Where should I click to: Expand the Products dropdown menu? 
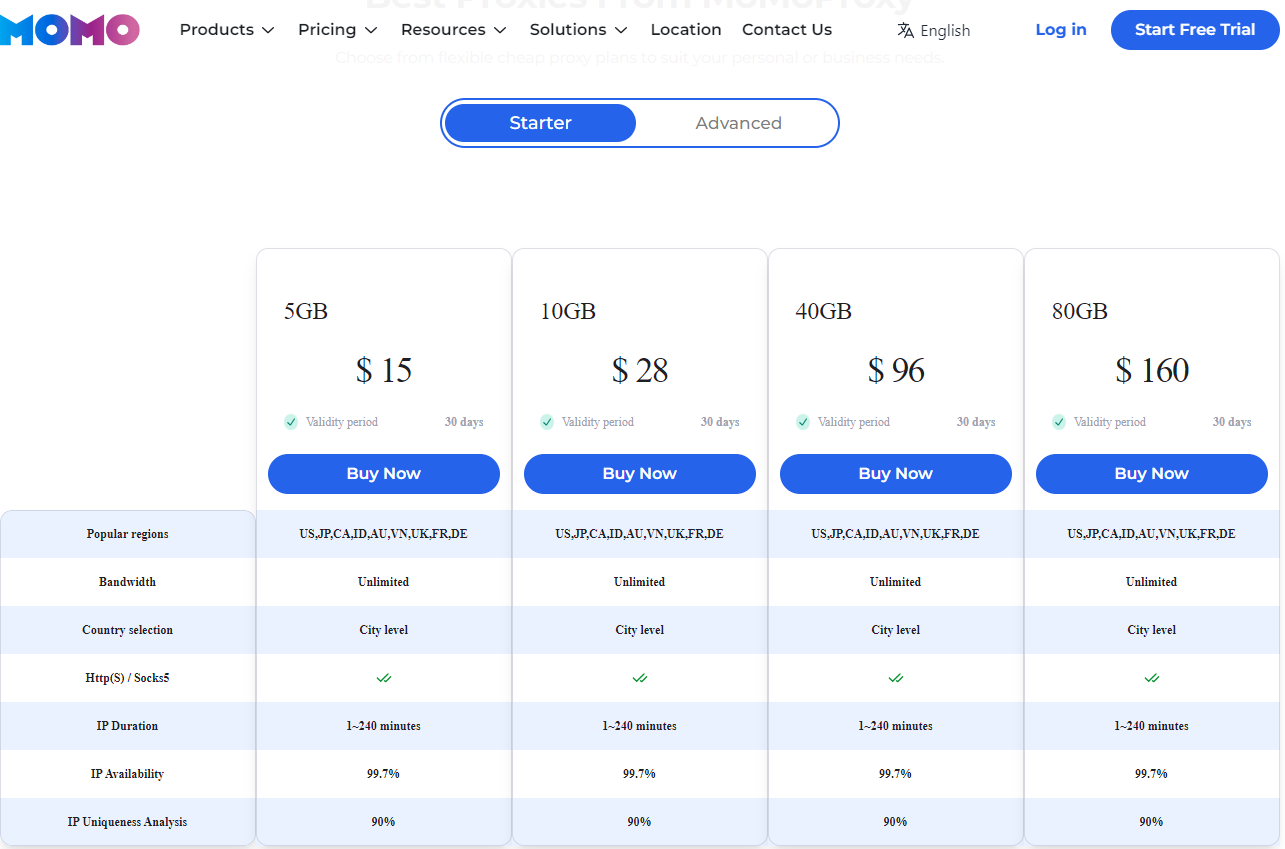pos(227,30)
